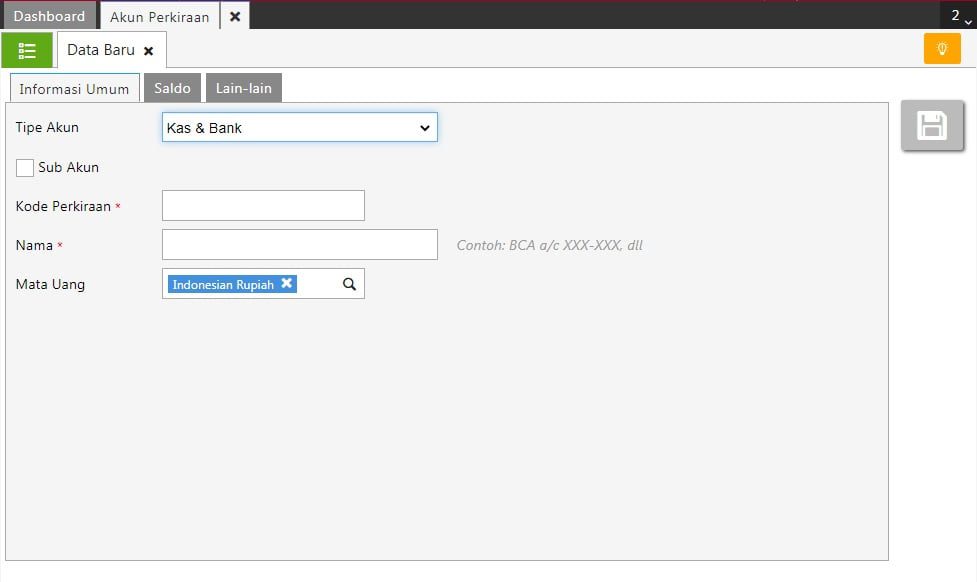Remove the Indonesian Rupiah currency tag
977x582 pixels.
click(287, 284)
